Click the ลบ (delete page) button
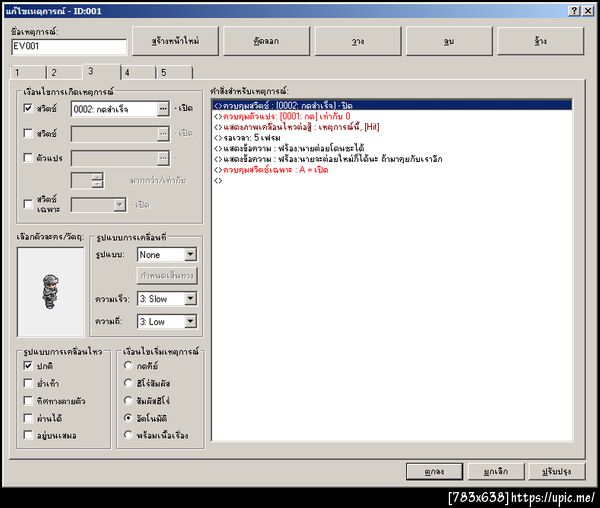This screenshot has height=508, width=600. 449,41
